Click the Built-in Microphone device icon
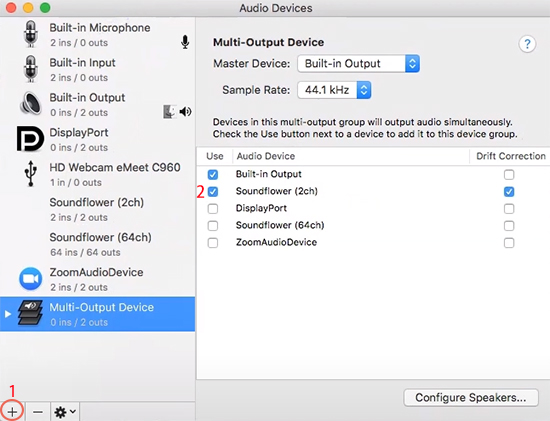This screenshot has height=421, width=550. point(31,34)
